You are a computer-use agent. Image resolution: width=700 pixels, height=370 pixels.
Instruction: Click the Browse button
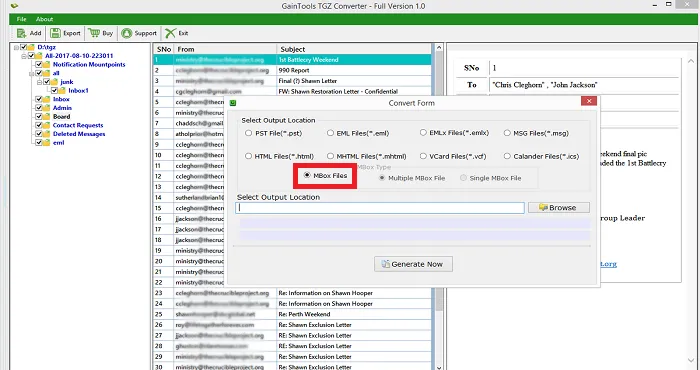click(558, 208)
